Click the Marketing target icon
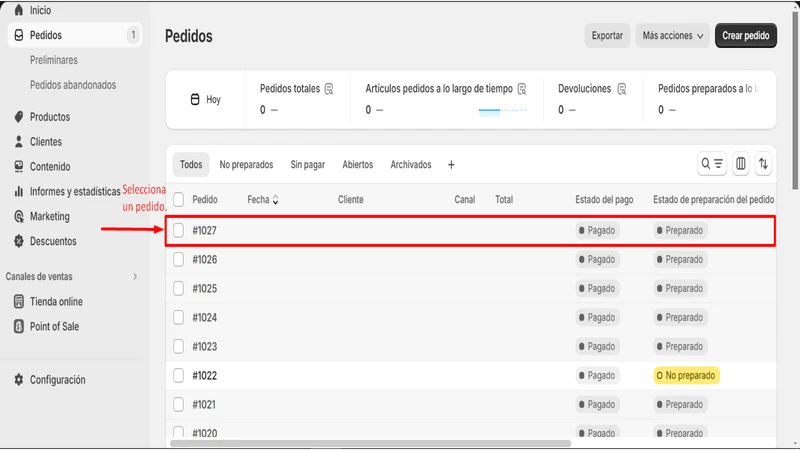Viewport: 800px width, 450px height. 19,216
